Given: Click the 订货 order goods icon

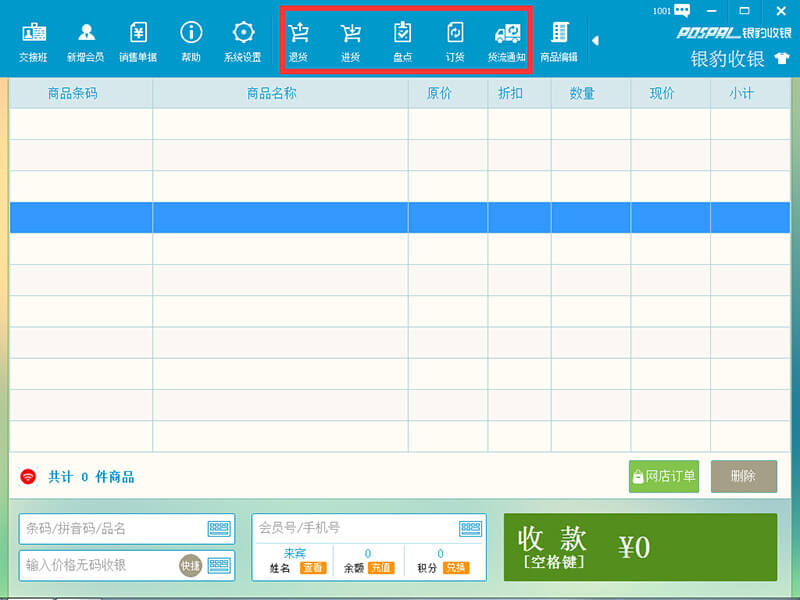Looking at the screenshot, I should point(454,40).
